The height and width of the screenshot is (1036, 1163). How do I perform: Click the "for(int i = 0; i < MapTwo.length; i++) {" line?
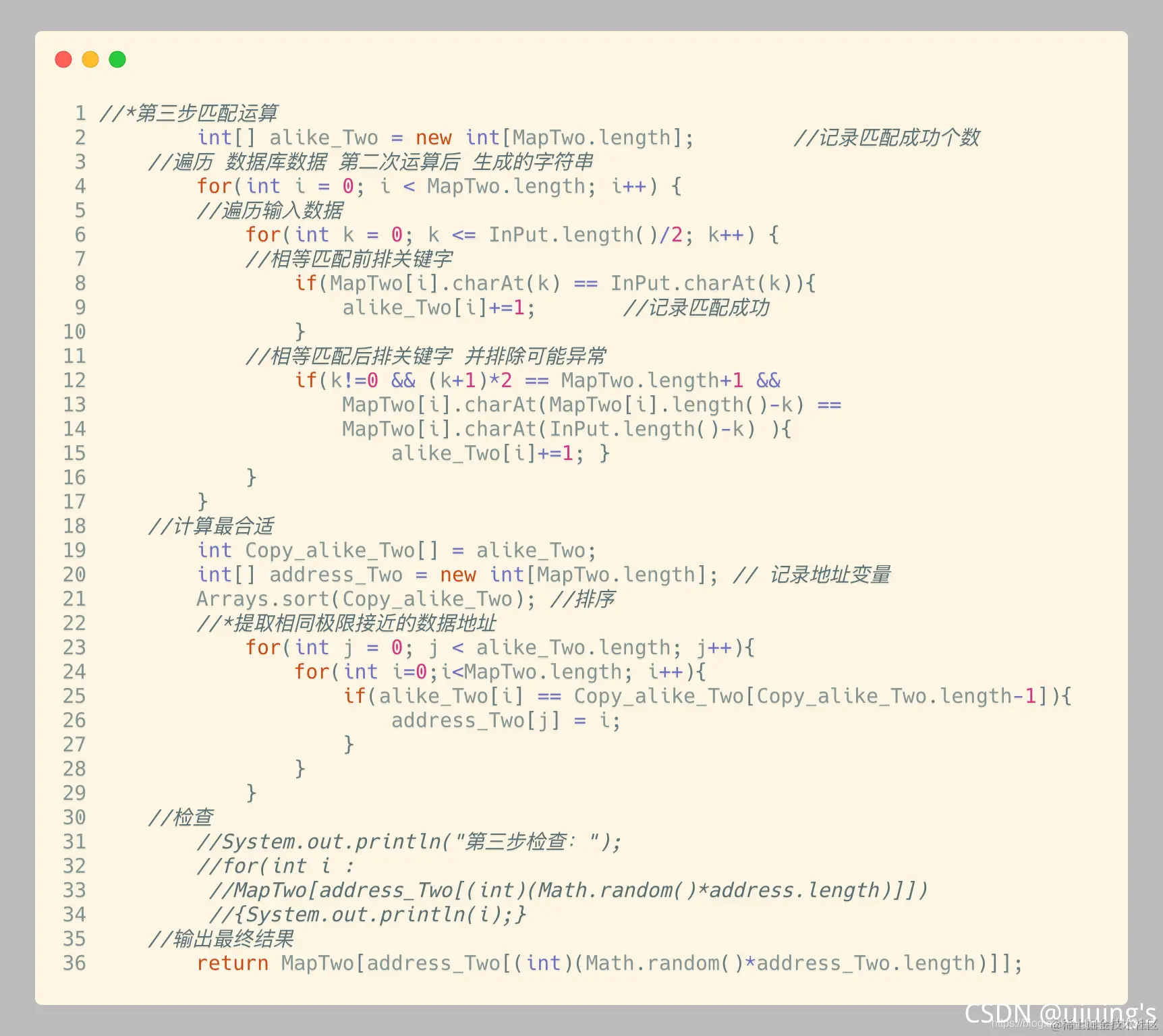pyautogui.click(x=439, y=186)
